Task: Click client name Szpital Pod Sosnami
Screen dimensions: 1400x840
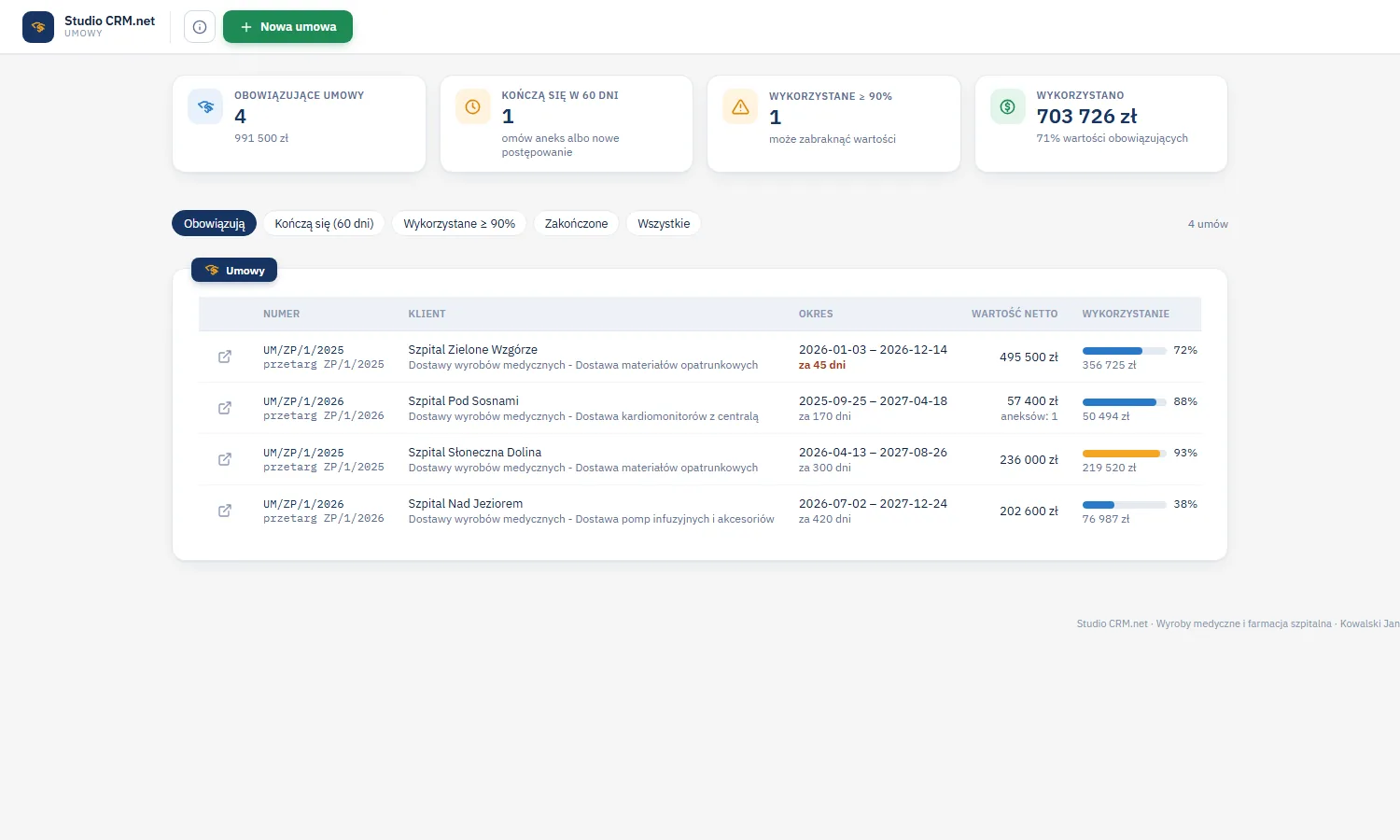Action: 463,400
